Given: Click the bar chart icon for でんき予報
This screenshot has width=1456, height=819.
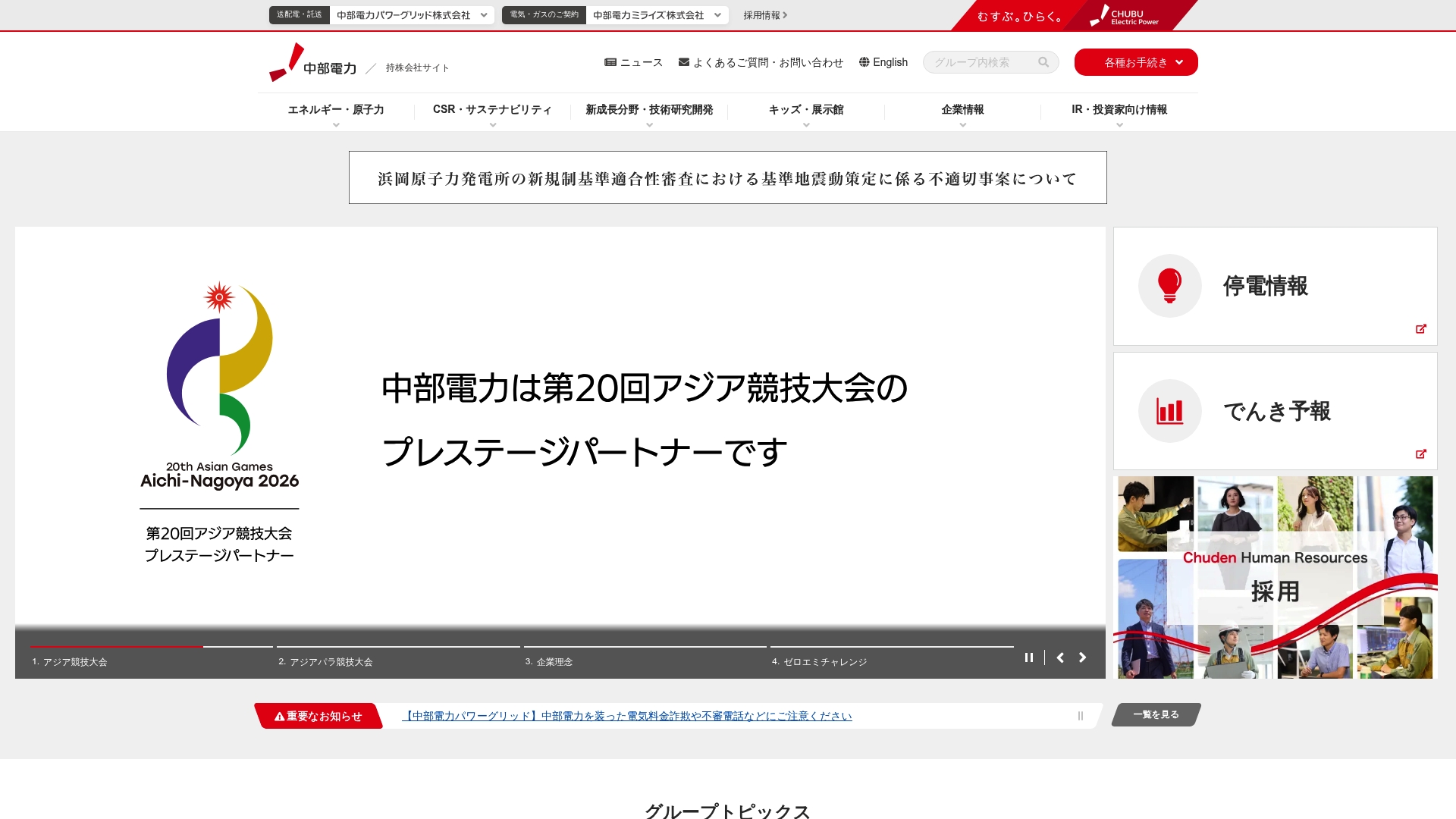Looking at the screenshot, I should point(1169,411).
